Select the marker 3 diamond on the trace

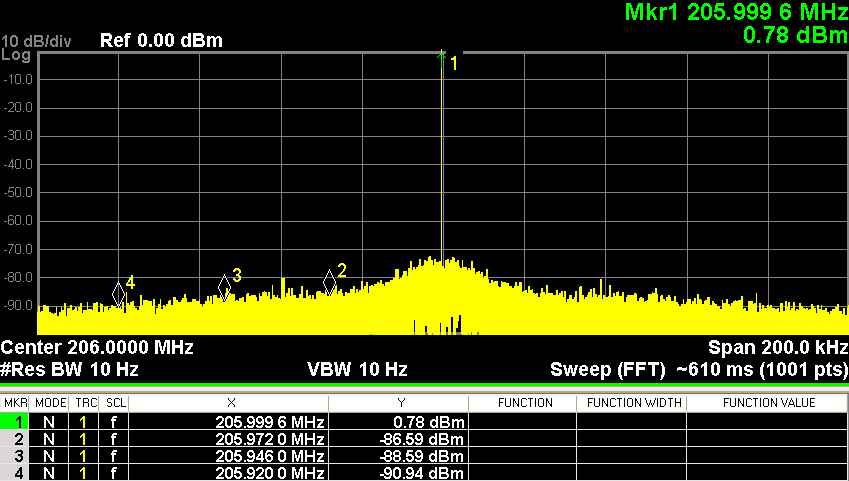pyautogui.click(x=225, y=287)
